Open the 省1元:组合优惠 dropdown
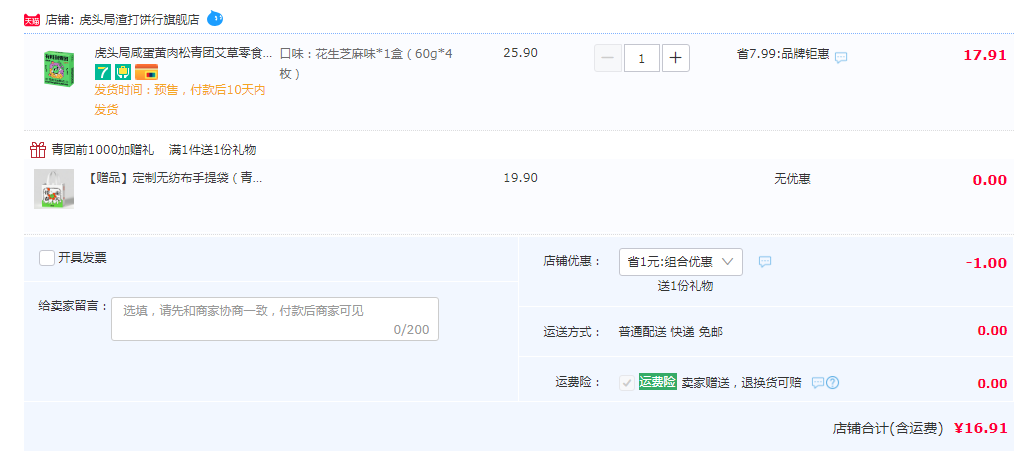This screenshot has width=1017, height=451. 681,262
